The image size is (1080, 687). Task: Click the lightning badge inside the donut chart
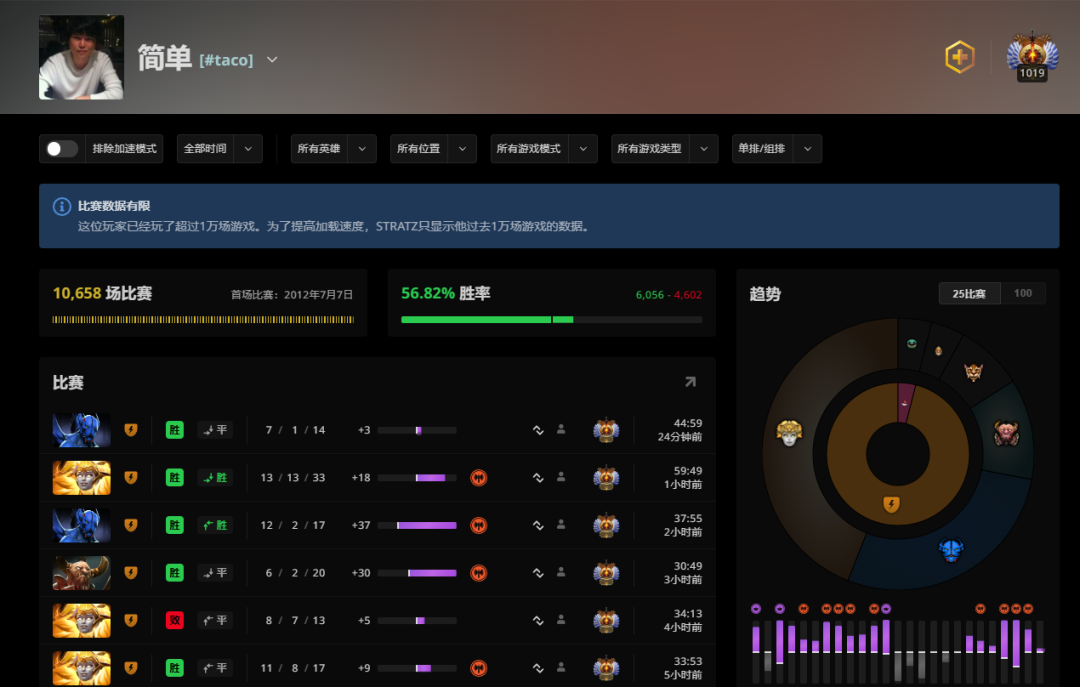[x=891, y=504]
